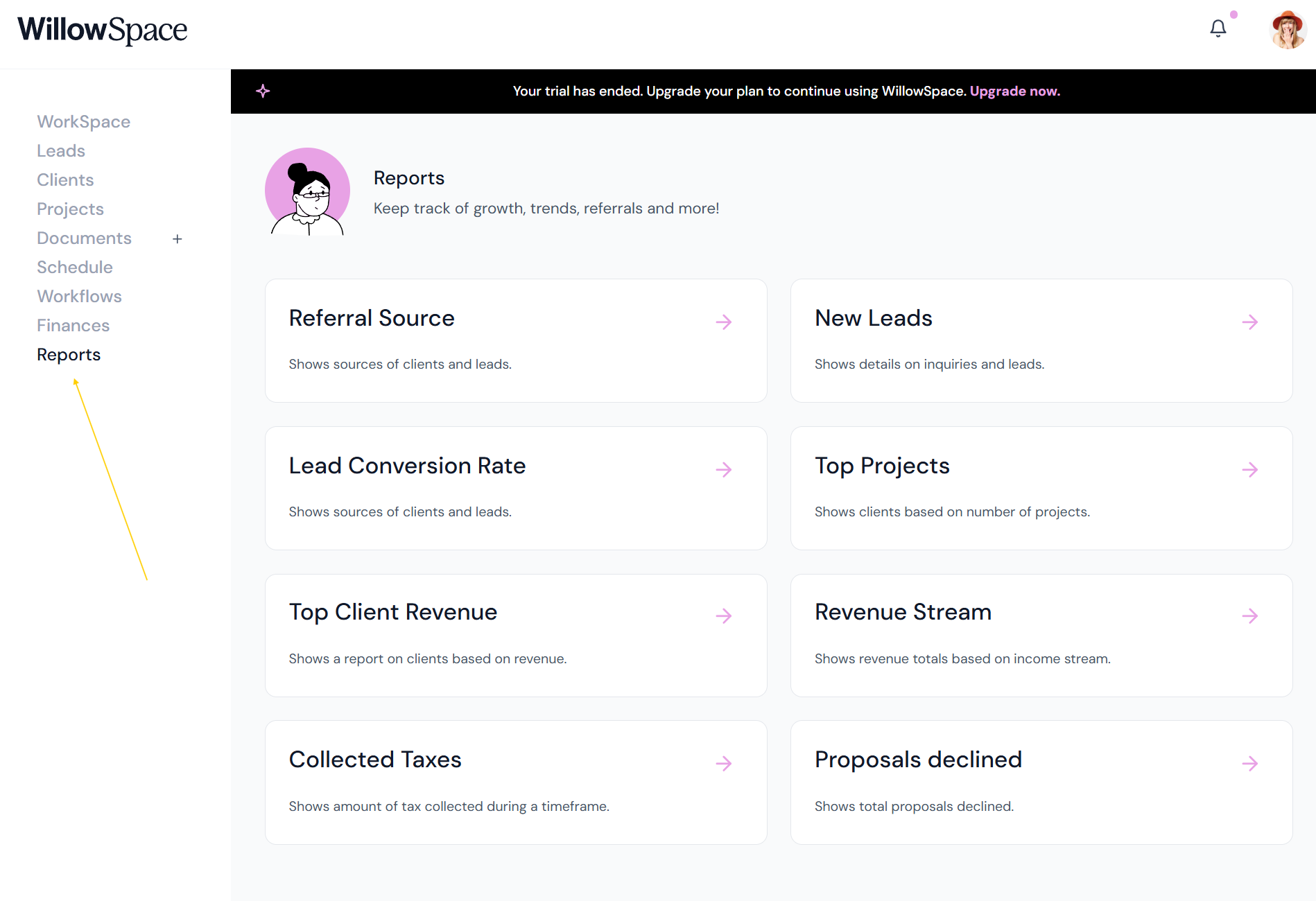Open the Top Projects report title

point(882,466)
